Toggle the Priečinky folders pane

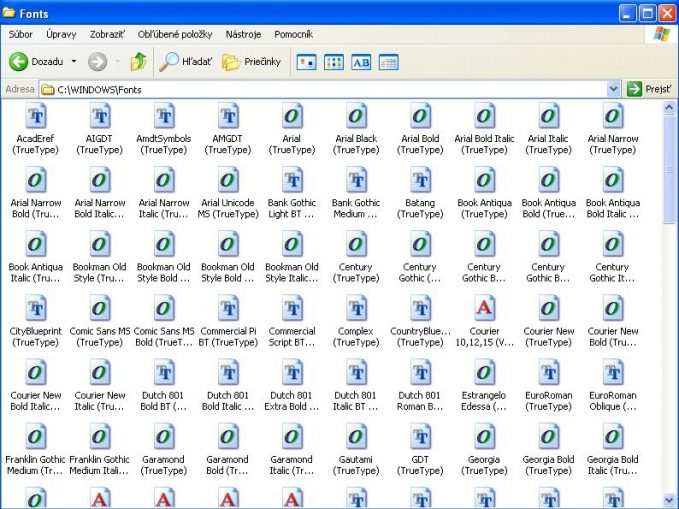point(251,62)
